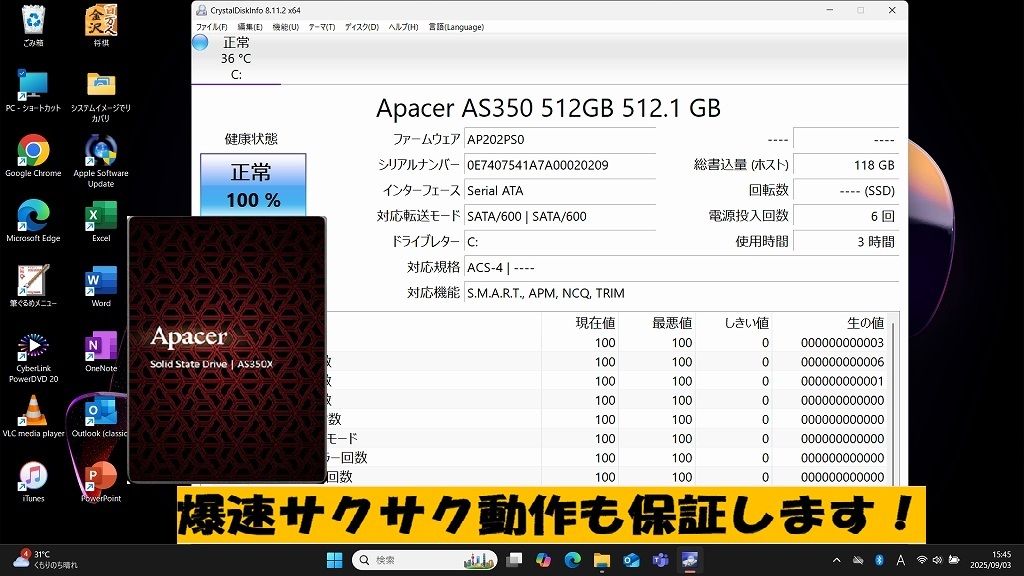
Task: Click the IME mode A indicator
Action: 901,560
